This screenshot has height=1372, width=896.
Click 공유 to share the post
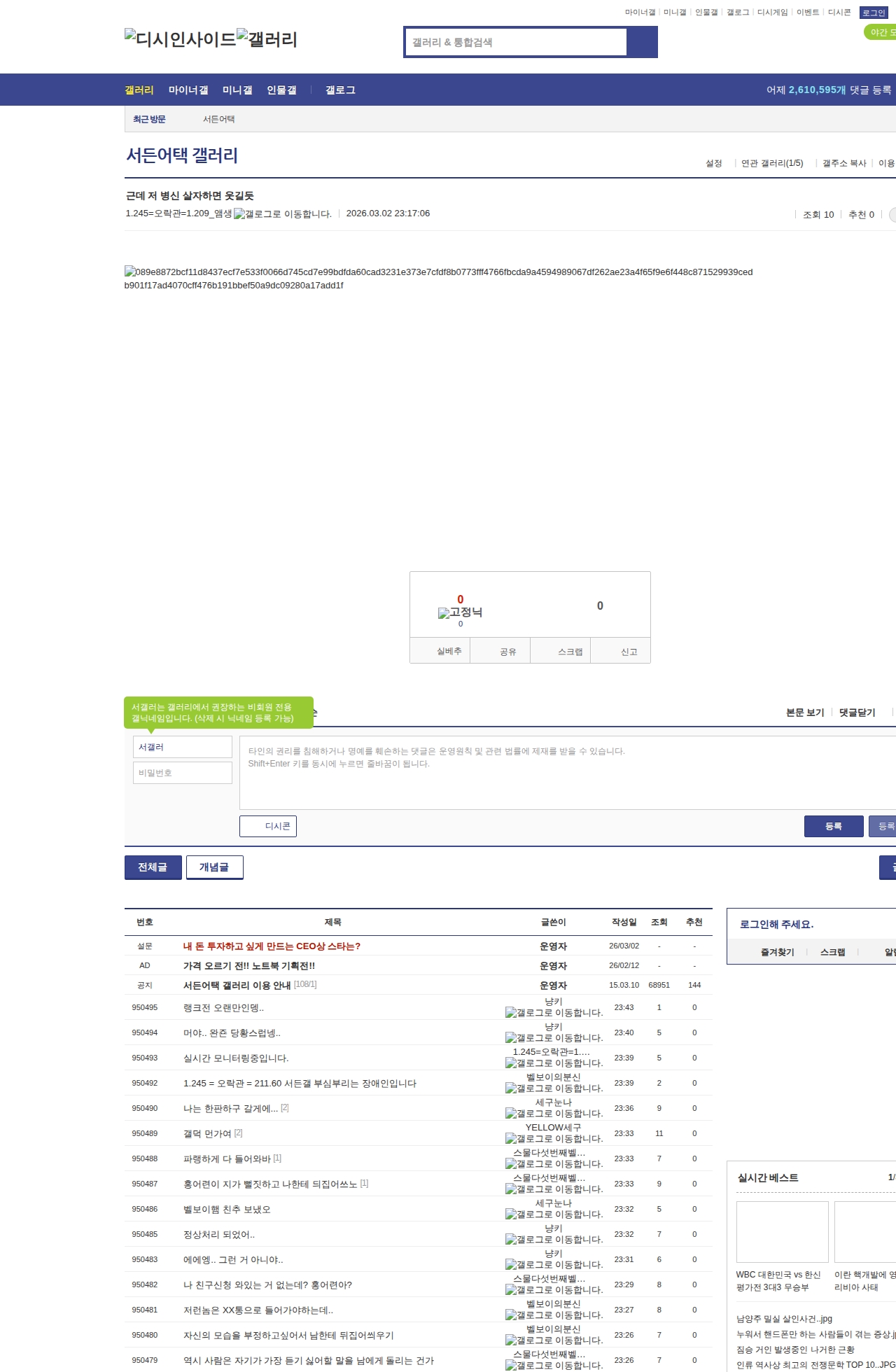[x=500, y=651]
